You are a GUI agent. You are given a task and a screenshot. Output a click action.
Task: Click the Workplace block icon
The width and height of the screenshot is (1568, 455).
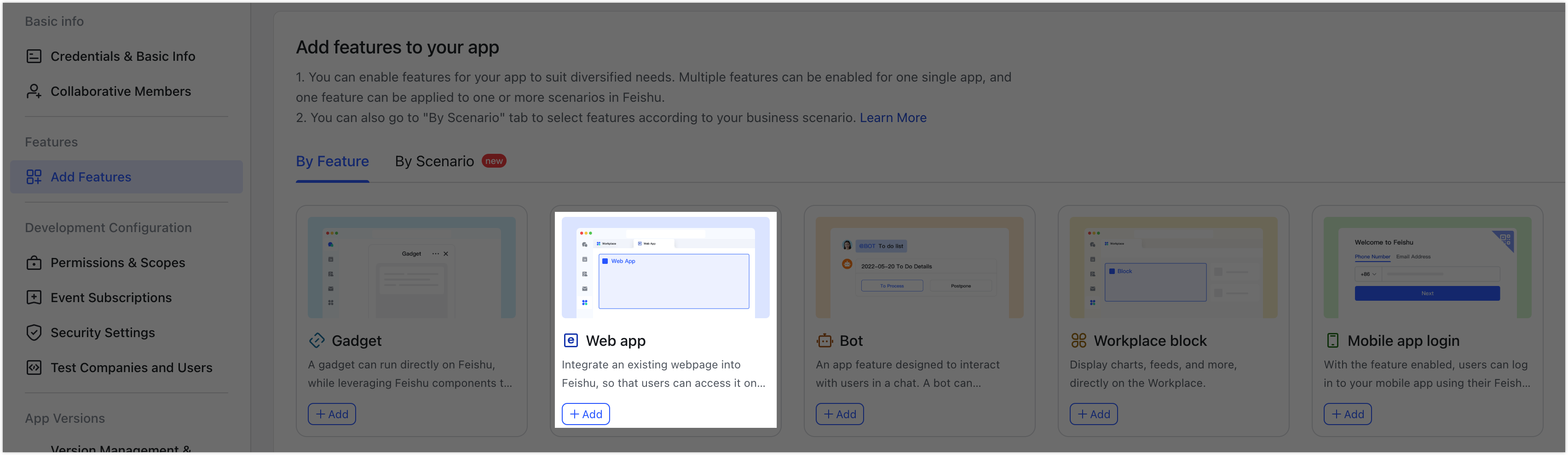[x=1078, y=340]
